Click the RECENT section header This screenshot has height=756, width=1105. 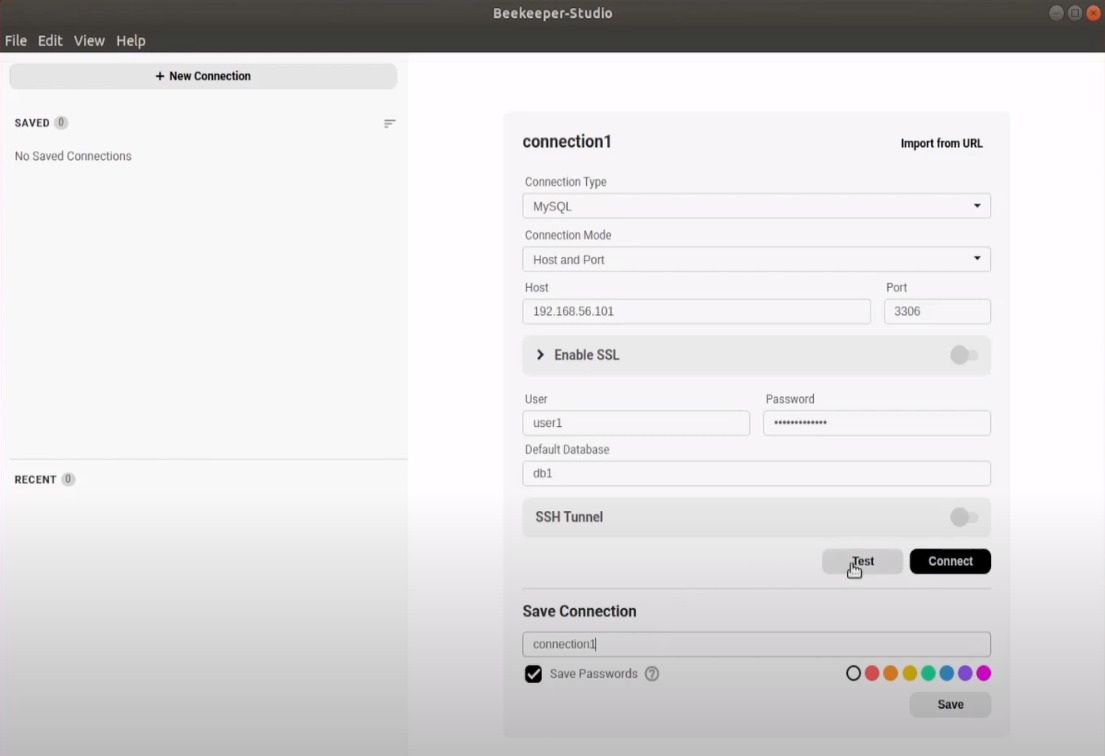(35, 480)
